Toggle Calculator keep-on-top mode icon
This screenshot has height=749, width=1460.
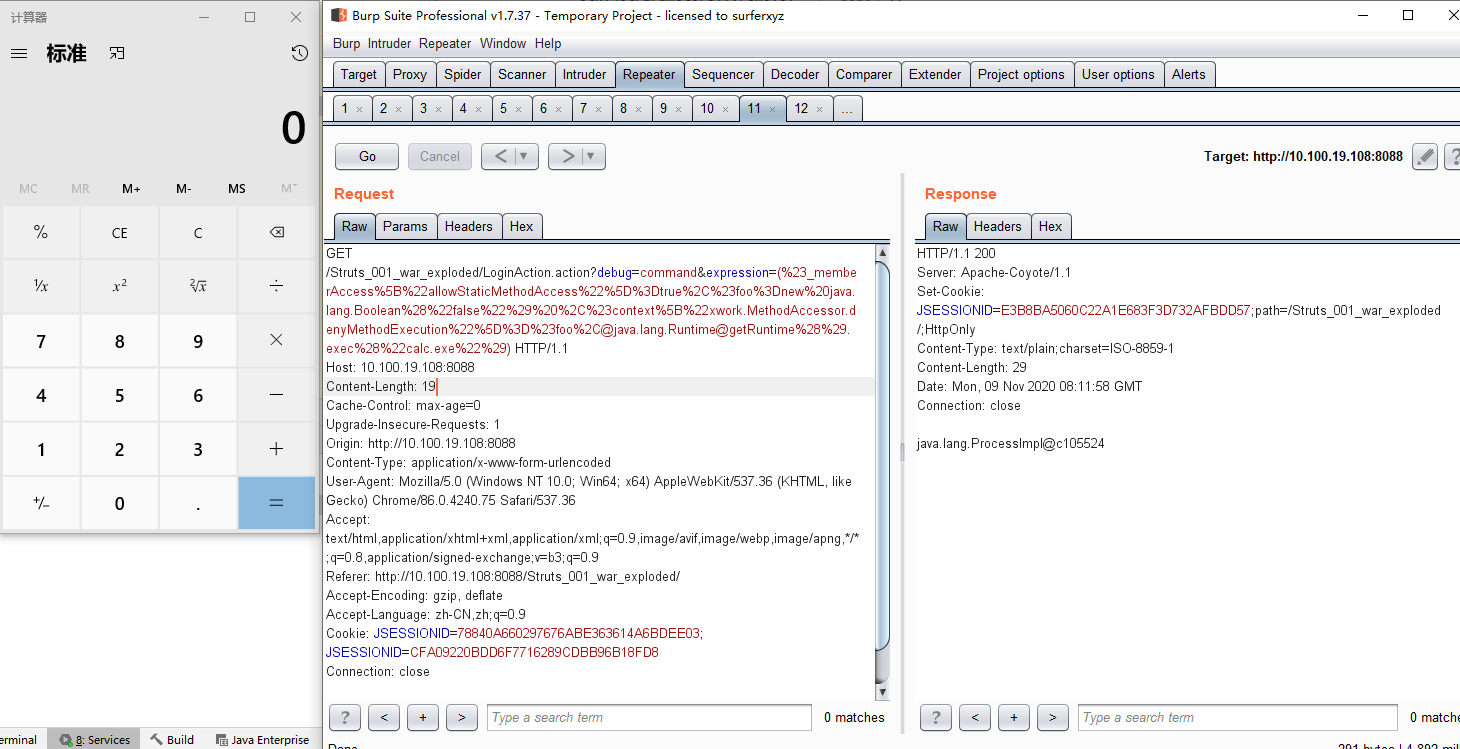(117, 53)
